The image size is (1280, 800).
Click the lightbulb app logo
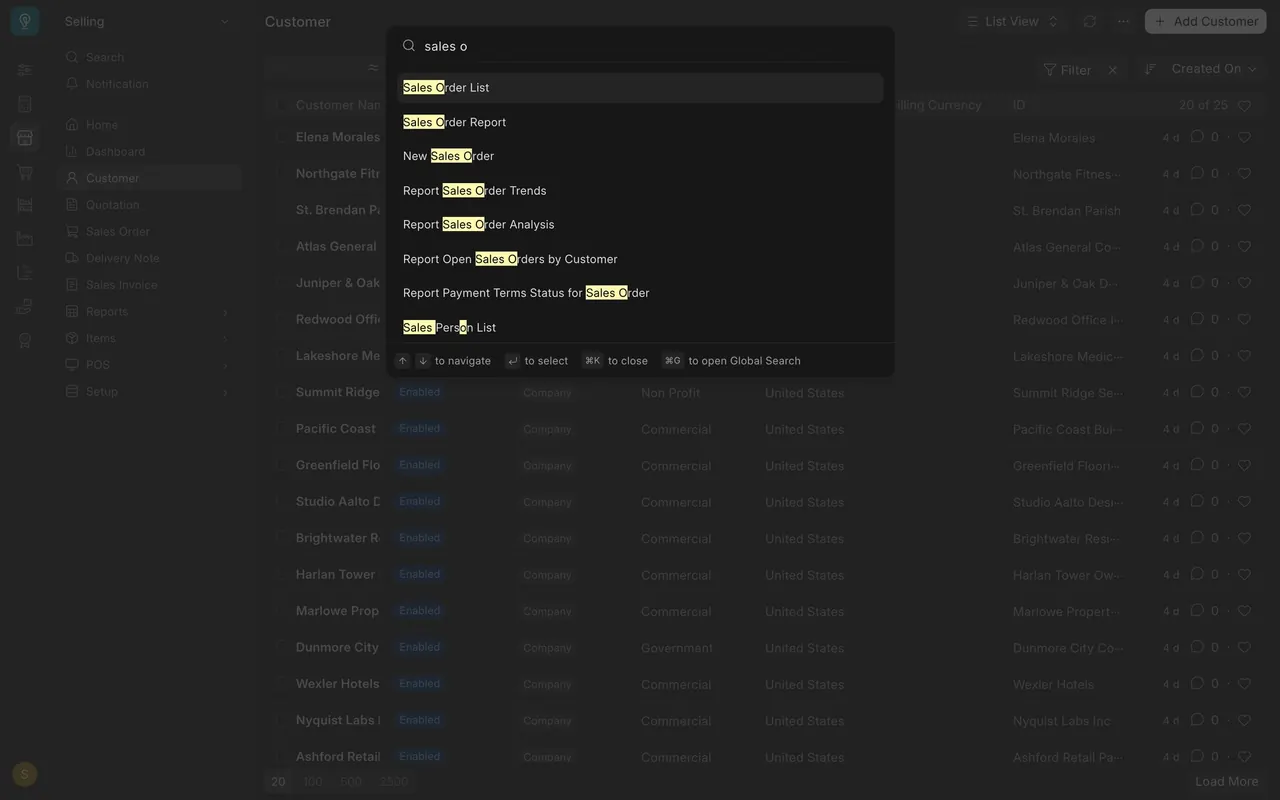click(x=25, y=21)
